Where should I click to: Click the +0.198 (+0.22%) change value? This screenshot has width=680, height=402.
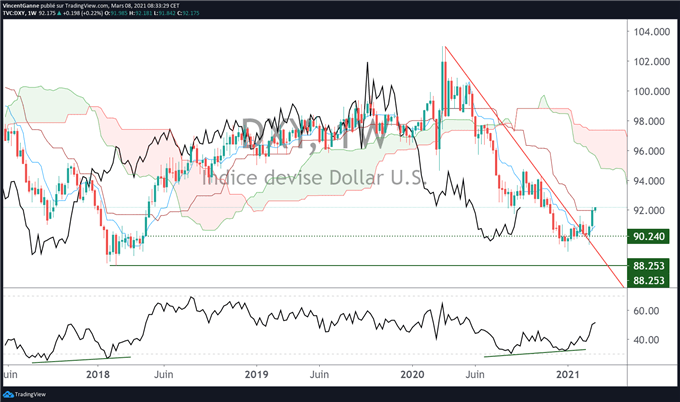(x=83, y=13)
